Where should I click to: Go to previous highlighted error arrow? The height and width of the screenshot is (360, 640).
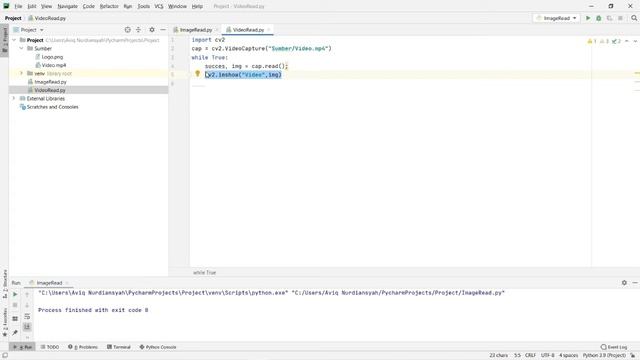point(627,41)
